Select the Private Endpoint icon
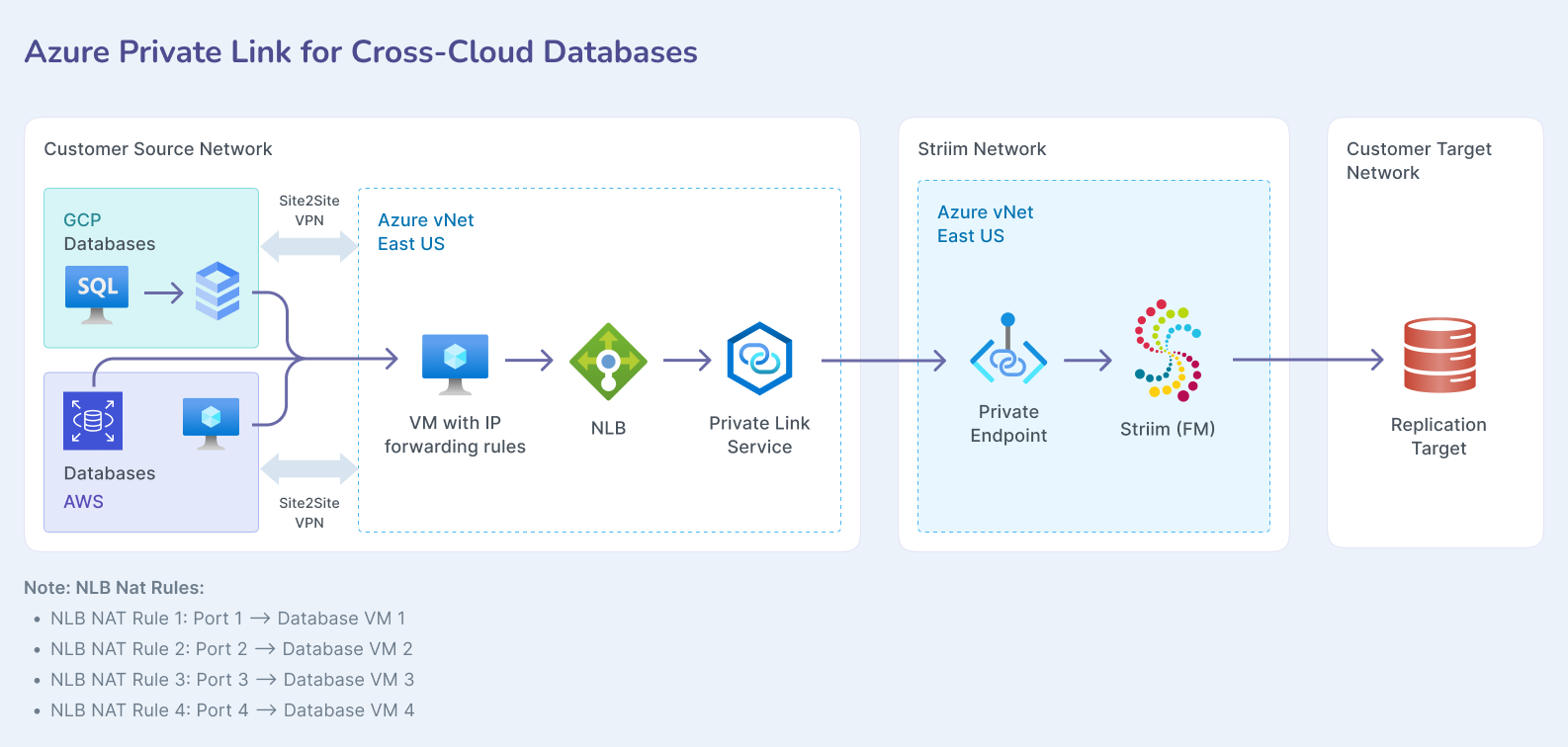This screenshot has width=1568, height=747. coord(1007,351)
